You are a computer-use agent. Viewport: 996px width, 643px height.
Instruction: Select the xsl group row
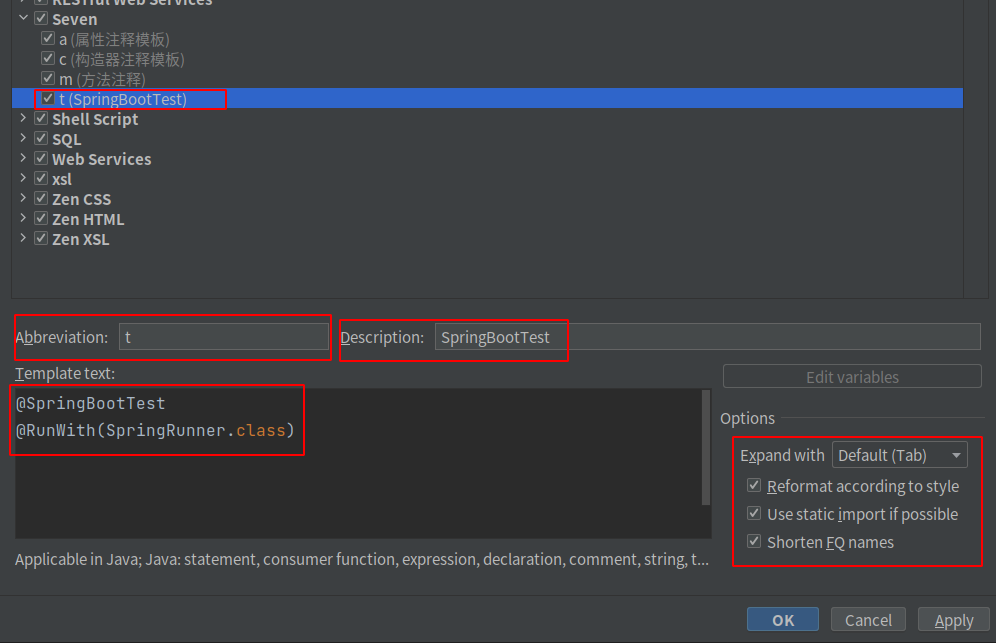pyautogui.click(x=487, y=179)
